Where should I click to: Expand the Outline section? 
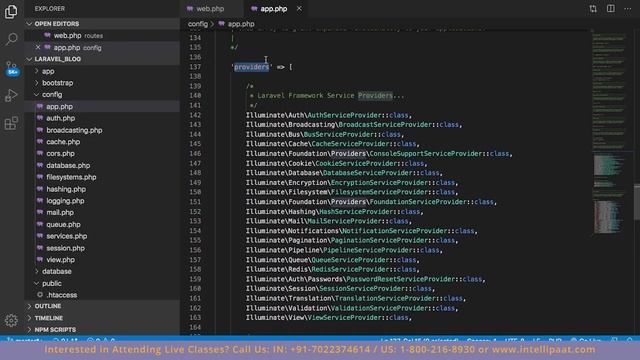coord(102,306)
